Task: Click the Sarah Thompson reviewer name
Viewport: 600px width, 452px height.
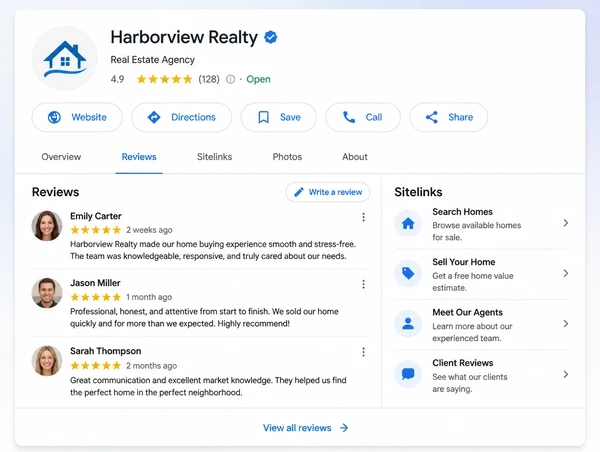Action: pos(106,351)
